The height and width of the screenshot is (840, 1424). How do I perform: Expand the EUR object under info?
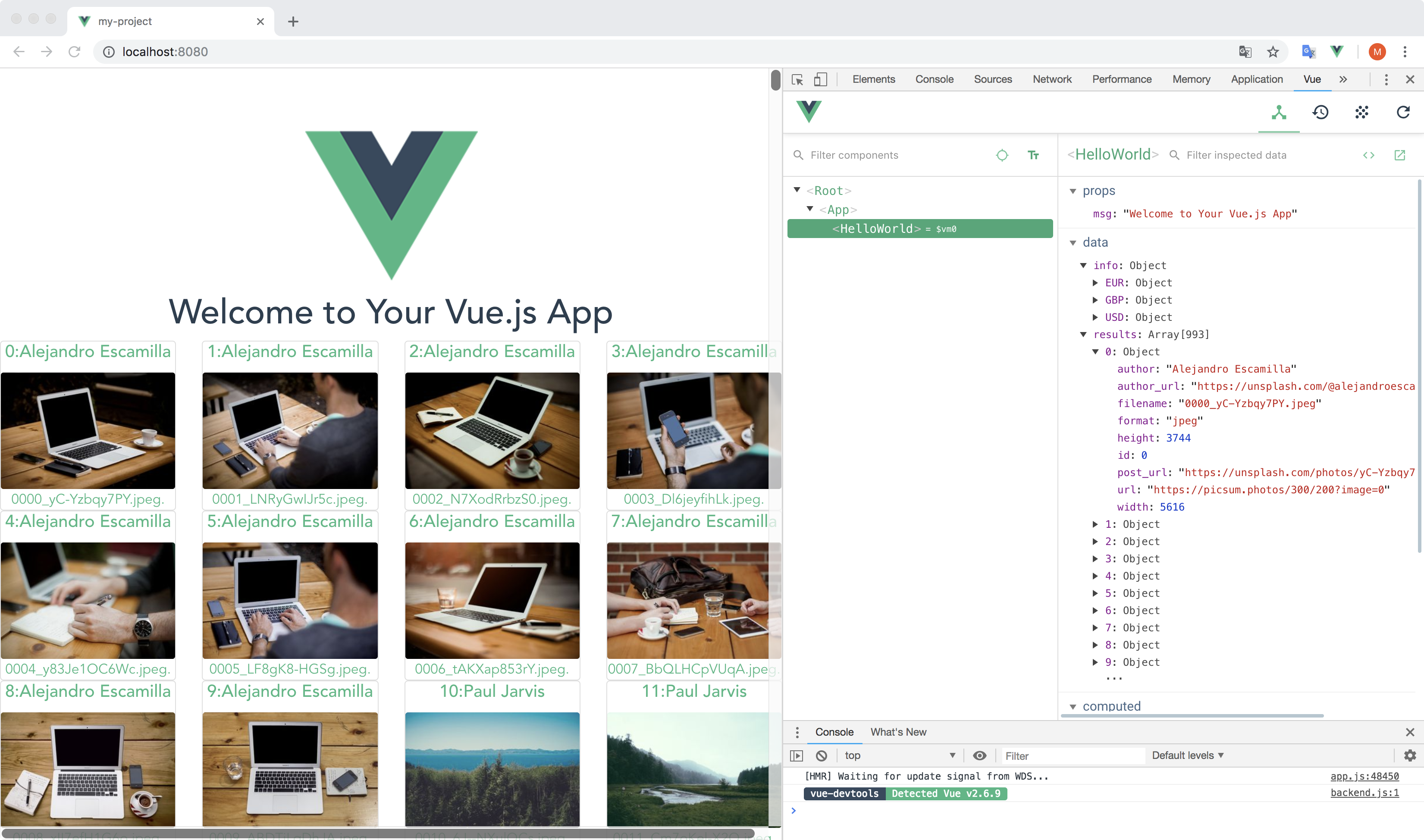pos(1095,283)
